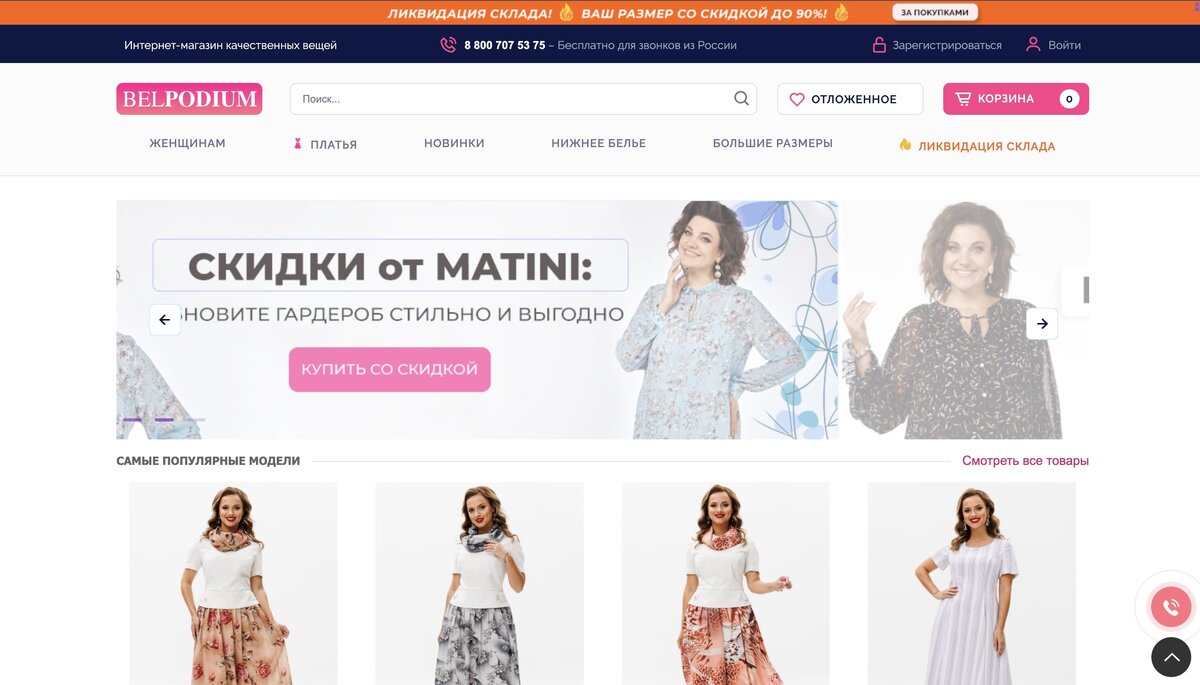Open the BELPODIUM logo homepage

(189, 99)
